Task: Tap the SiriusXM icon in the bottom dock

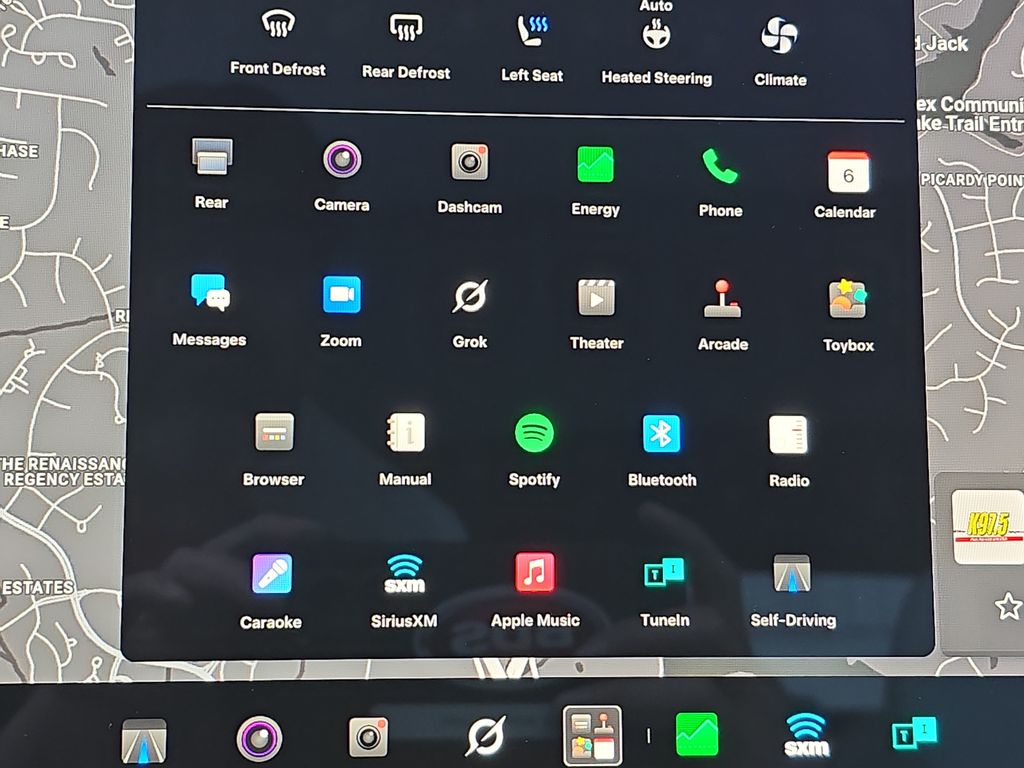Action: point(807,734)
